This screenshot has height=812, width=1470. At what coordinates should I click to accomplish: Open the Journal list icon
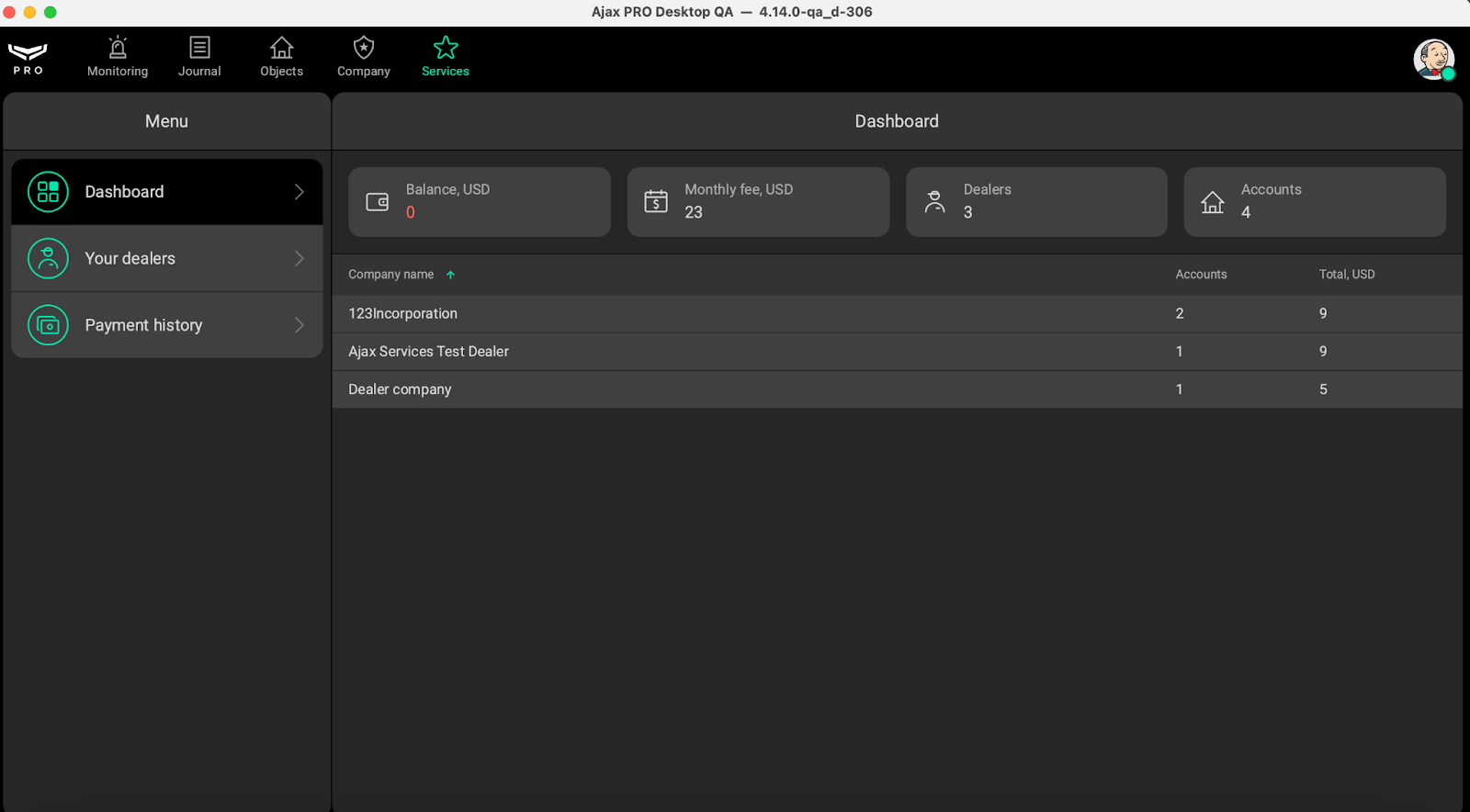[199, 48]
